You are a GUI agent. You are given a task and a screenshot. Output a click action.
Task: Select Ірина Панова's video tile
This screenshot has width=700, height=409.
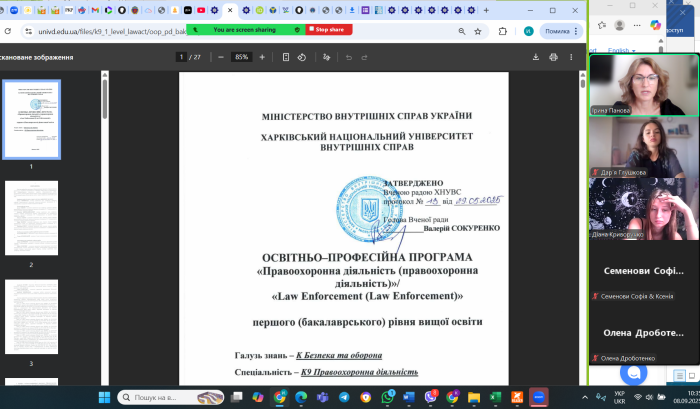click(x=643, y=85)
